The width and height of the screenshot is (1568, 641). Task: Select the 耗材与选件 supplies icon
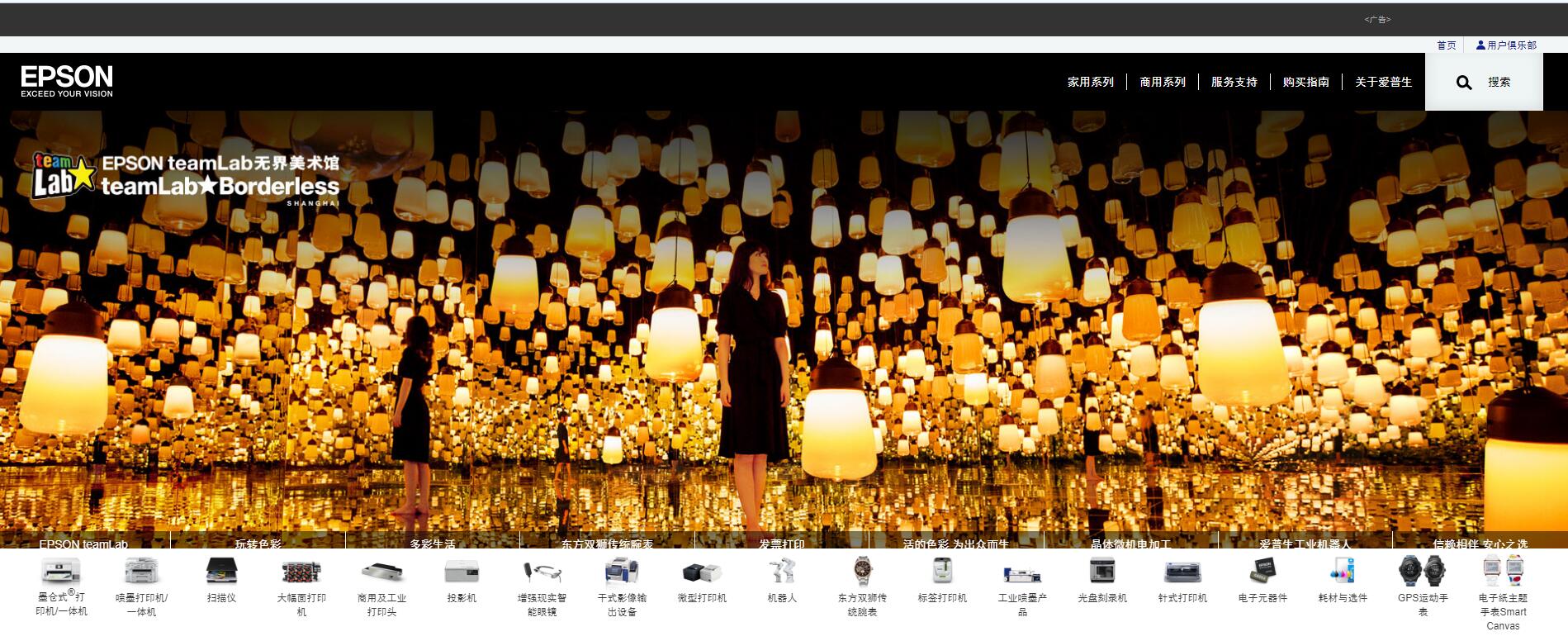coord(1343,571)
